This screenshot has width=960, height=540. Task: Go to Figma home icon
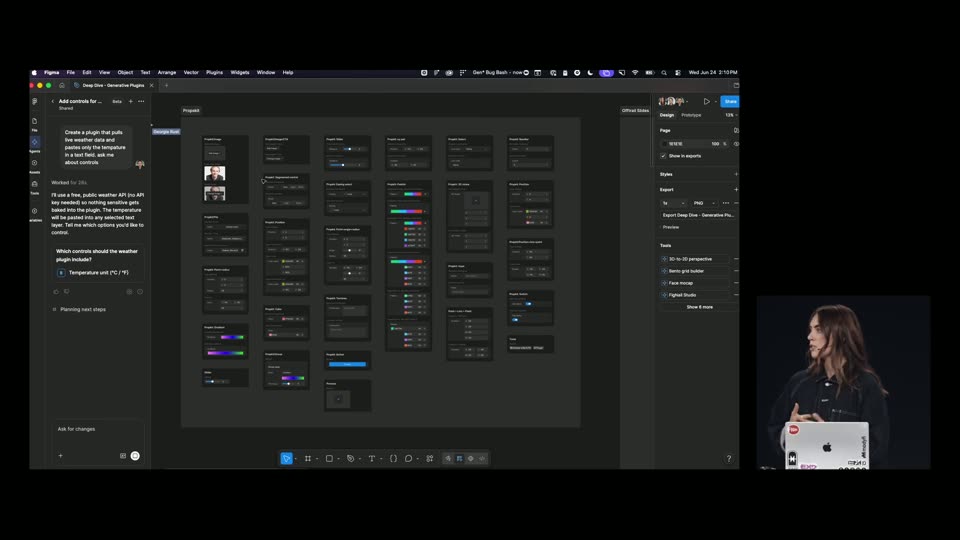(x=62, y=85)
